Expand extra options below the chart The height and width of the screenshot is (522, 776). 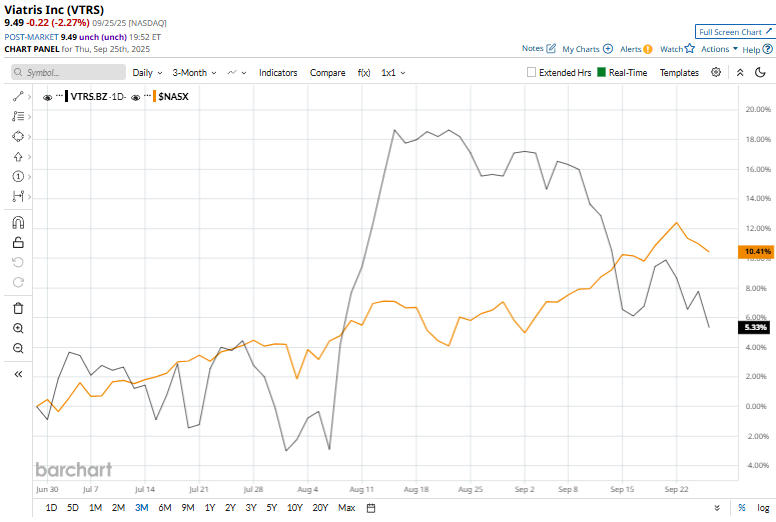pyautogui.click(x=717, y=508)
